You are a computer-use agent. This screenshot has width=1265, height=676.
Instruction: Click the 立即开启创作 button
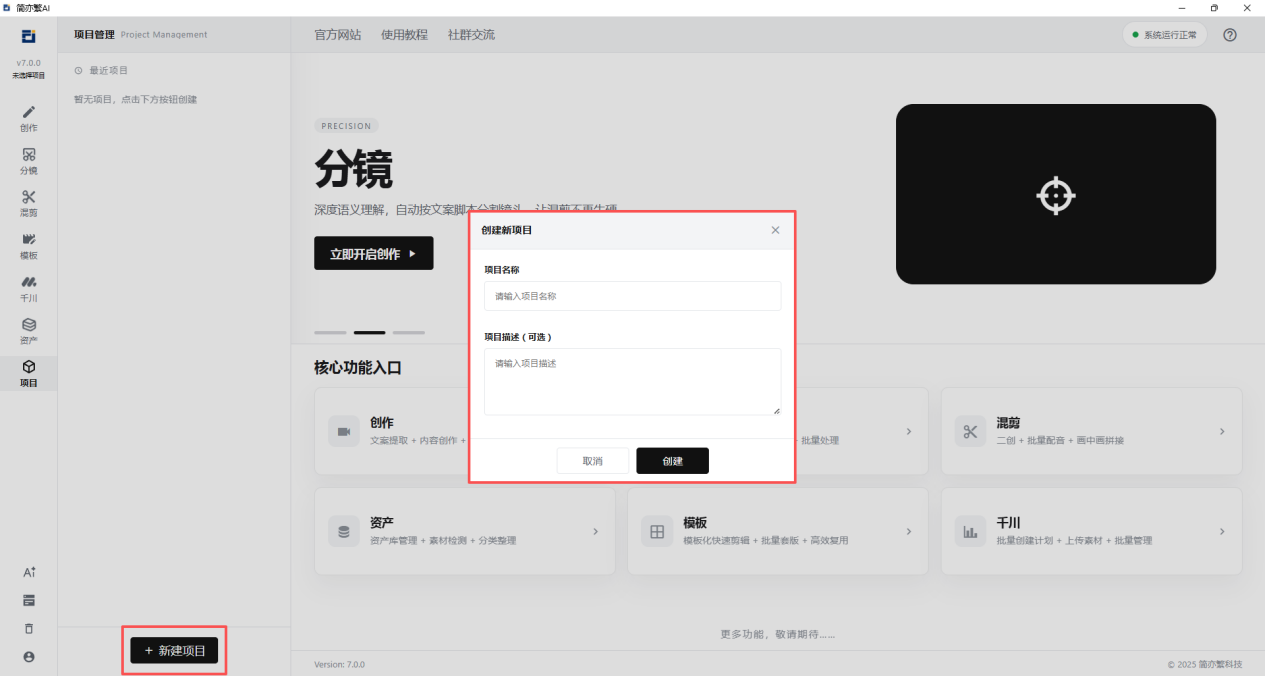tap(374, 253)
